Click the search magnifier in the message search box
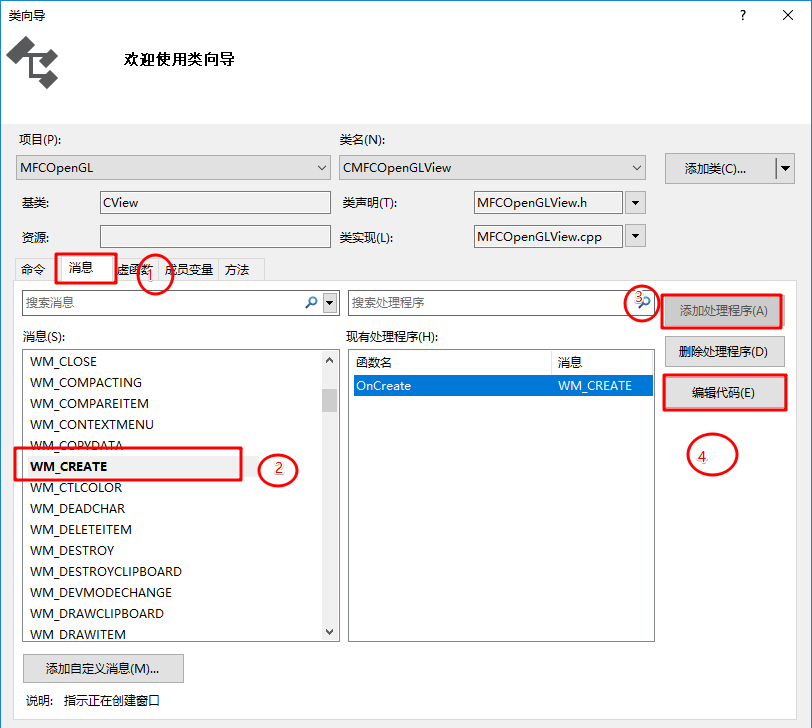 pos(312,303)
